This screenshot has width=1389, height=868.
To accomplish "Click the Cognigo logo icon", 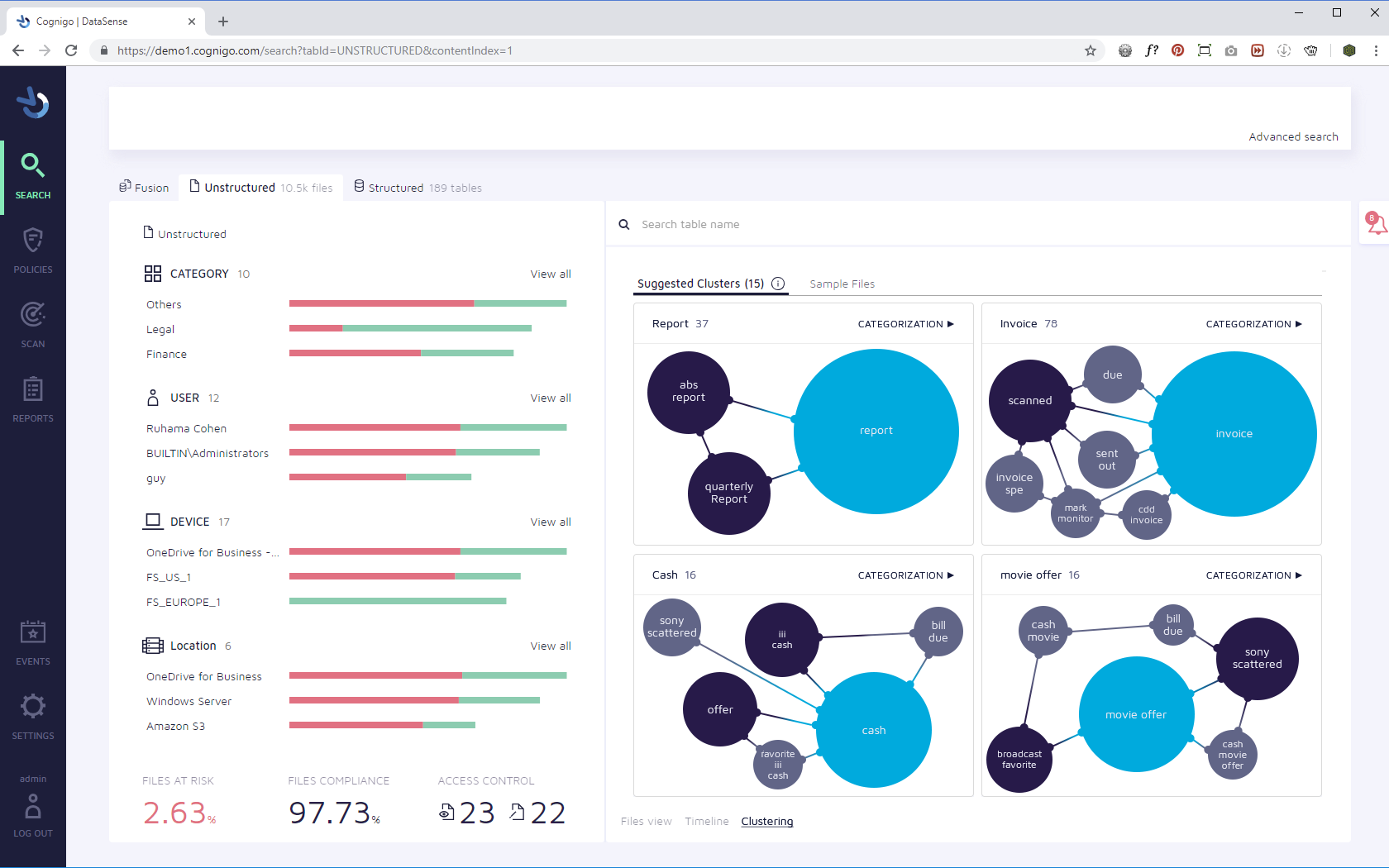I will click(x=33, y=103).
